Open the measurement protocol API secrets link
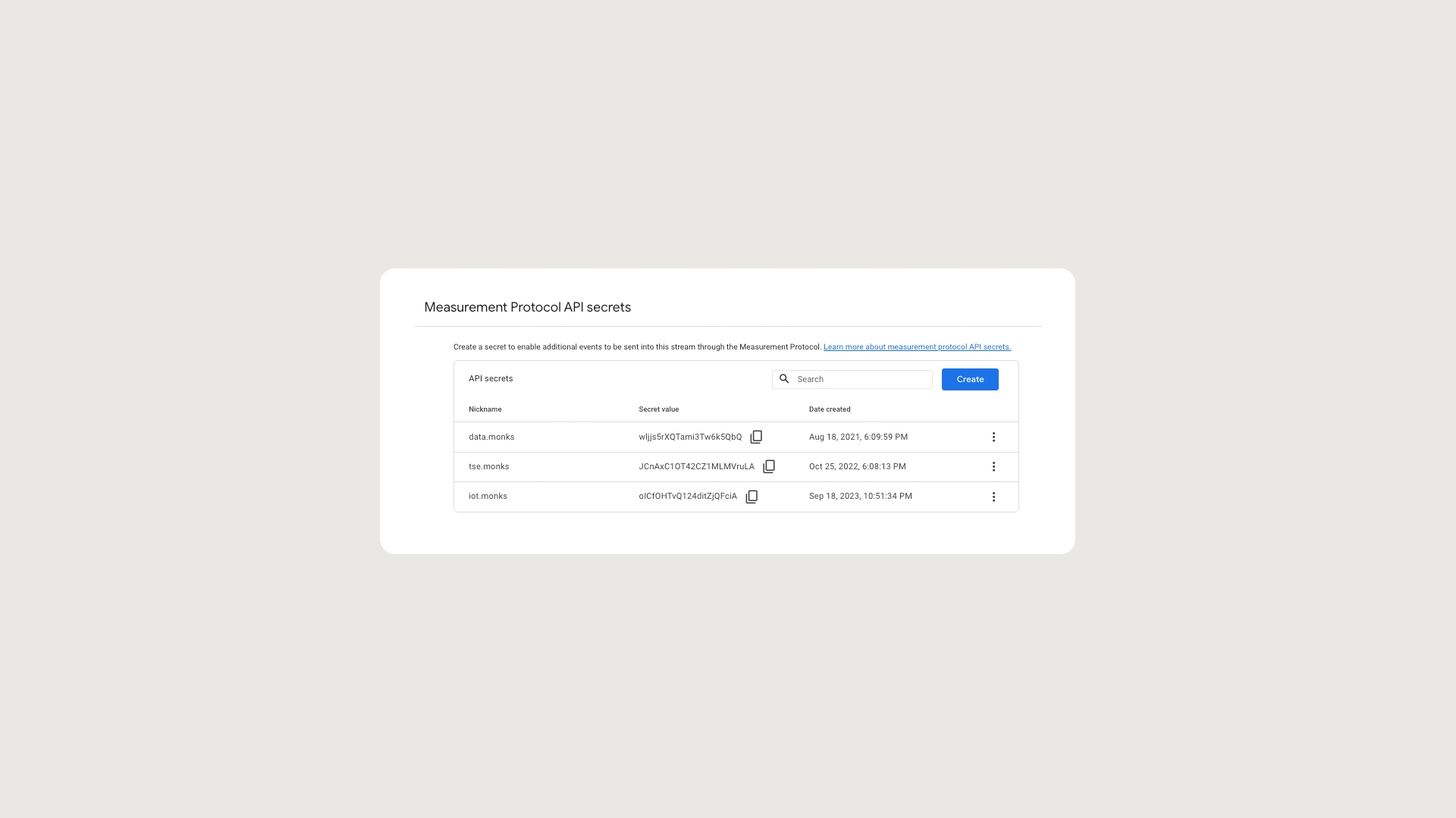This screenshot has height=818, width=1456. (x=917, y=347)
